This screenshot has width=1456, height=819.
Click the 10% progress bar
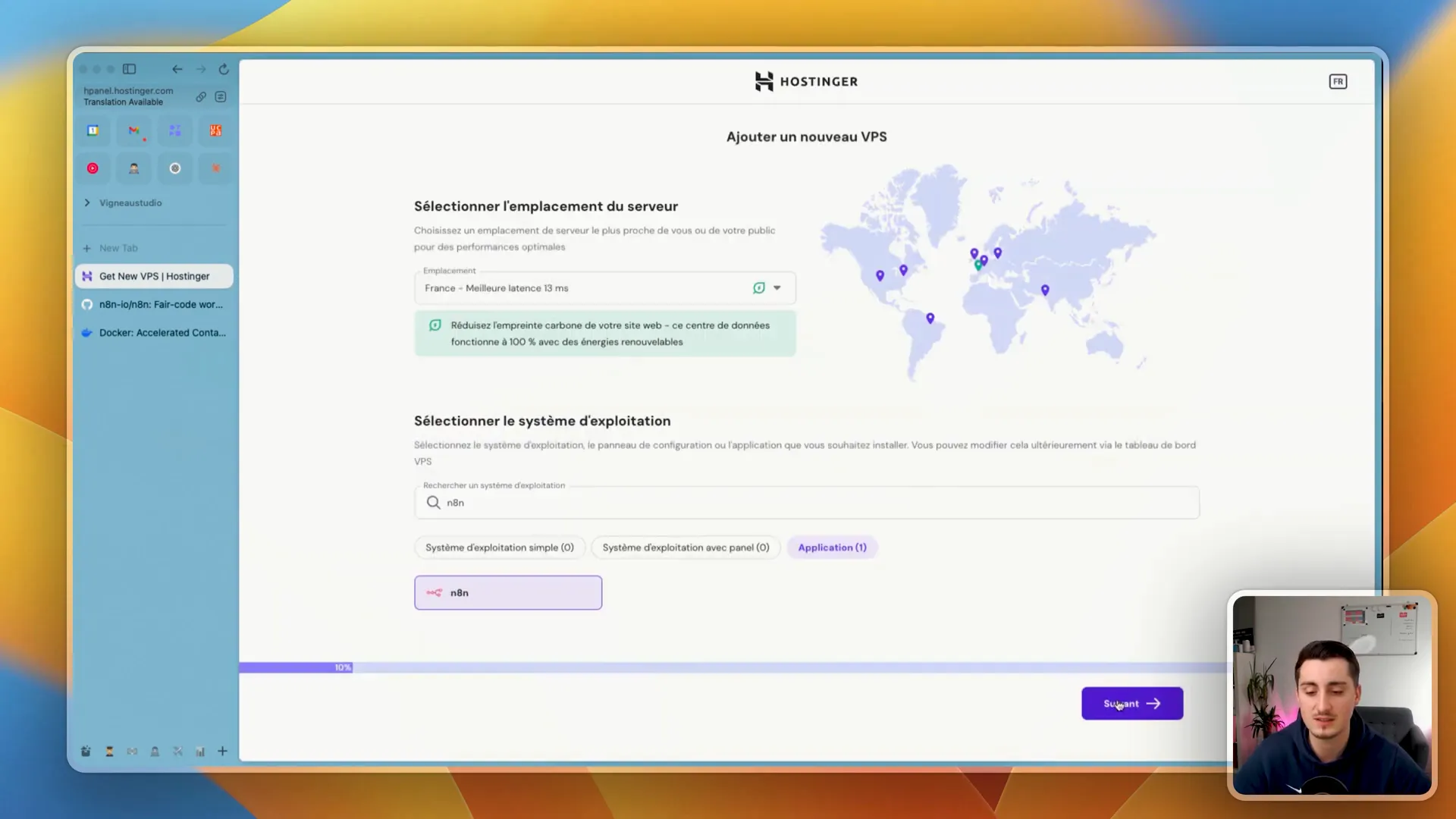pos(297,667)
